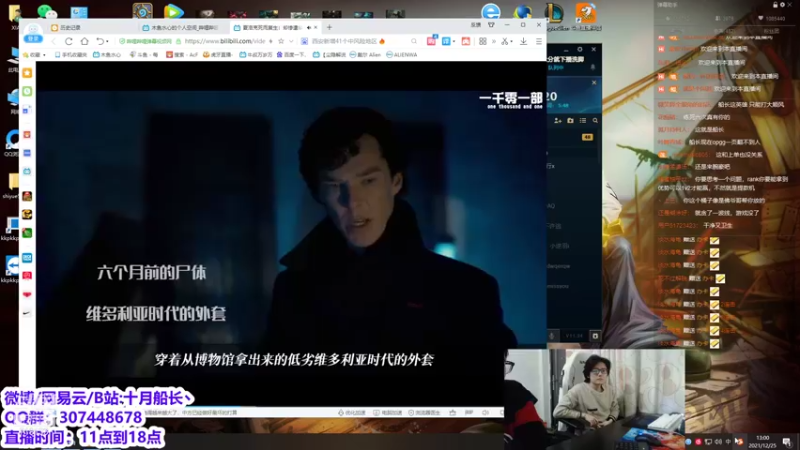Click the clock in the Windows taskbar
The width and height of the screenshot is (800, 450).
pos(762,441)
